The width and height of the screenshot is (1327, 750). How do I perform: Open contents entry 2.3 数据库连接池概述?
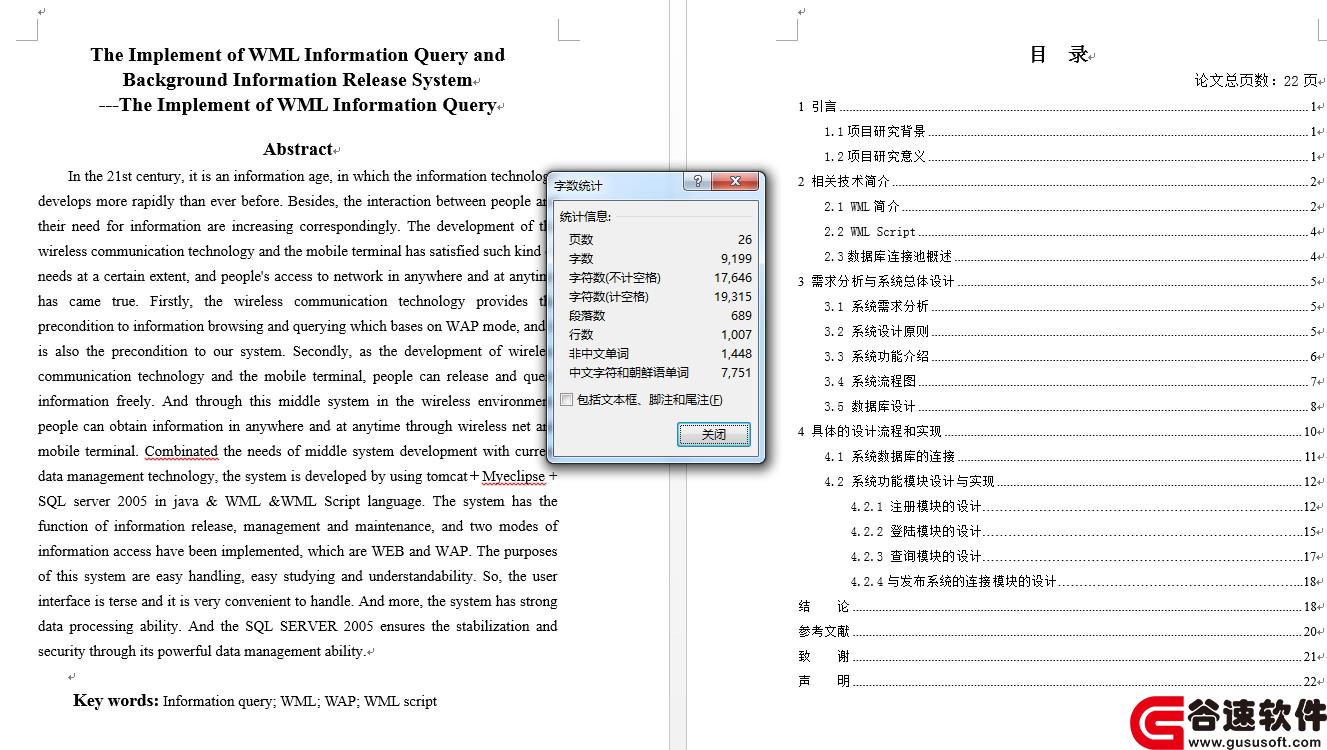click(x=1071, y=256)
